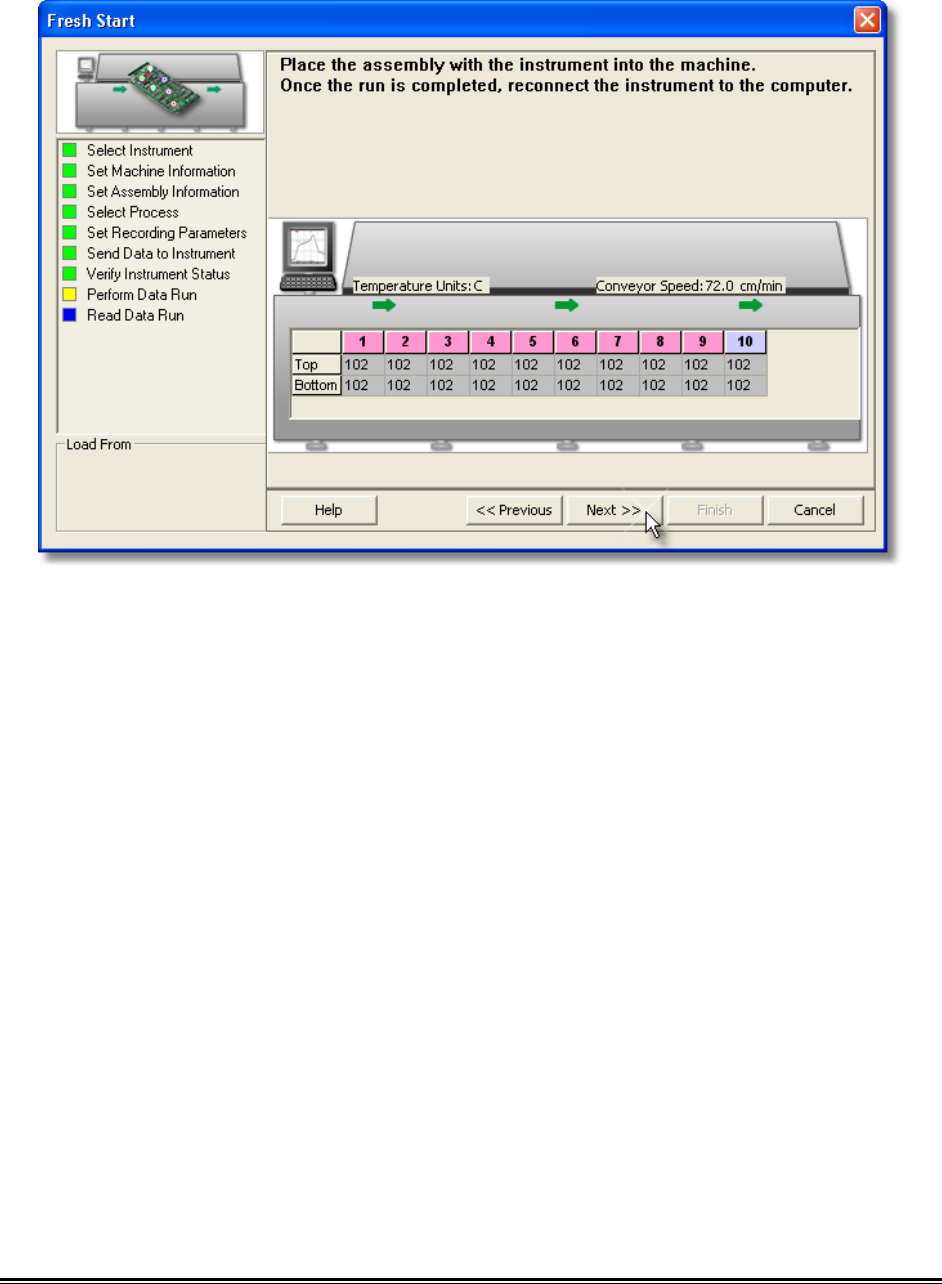This screenshot has height=1284, width=942.
Task: Select the 'Perform Data Run' step
Action: [141, 295]
